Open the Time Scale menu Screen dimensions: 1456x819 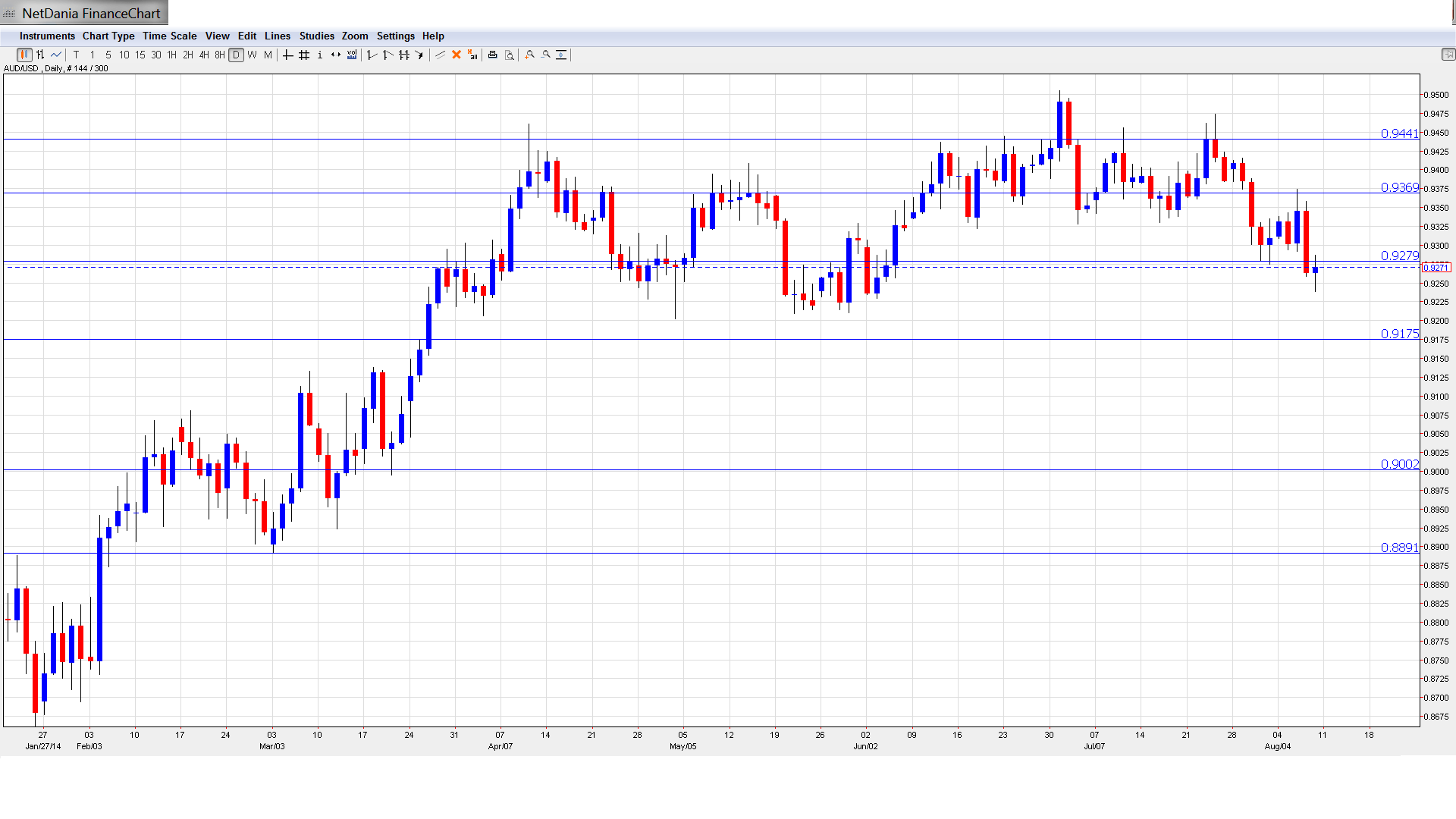(169, 36)
